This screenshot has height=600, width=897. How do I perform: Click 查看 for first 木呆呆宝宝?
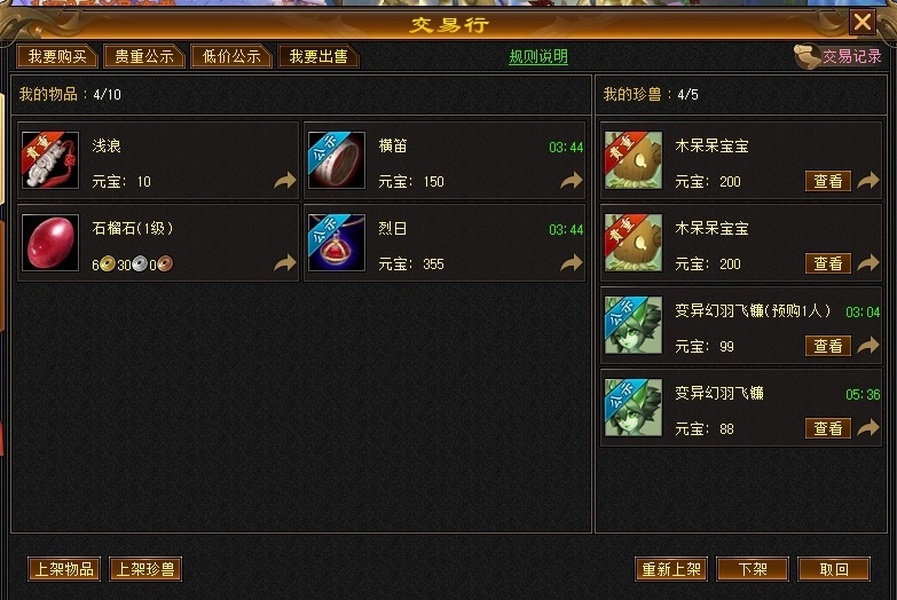pos(828,181)
